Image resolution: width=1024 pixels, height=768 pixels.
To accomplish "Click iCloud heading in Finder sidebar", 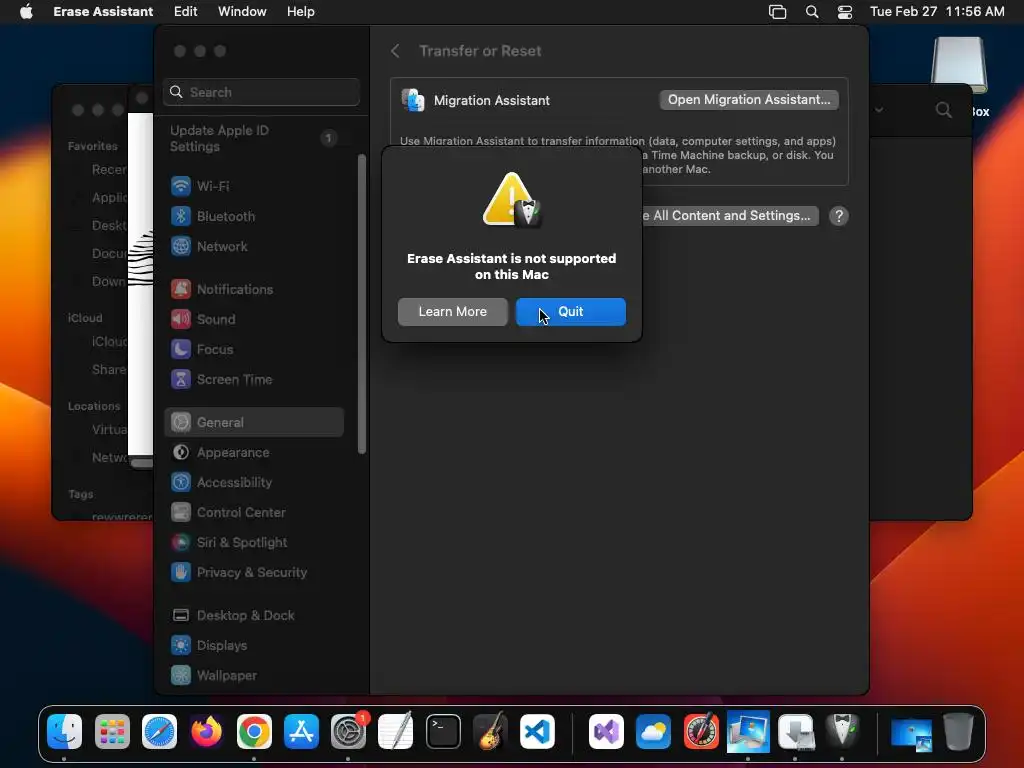I will [85, 318].
